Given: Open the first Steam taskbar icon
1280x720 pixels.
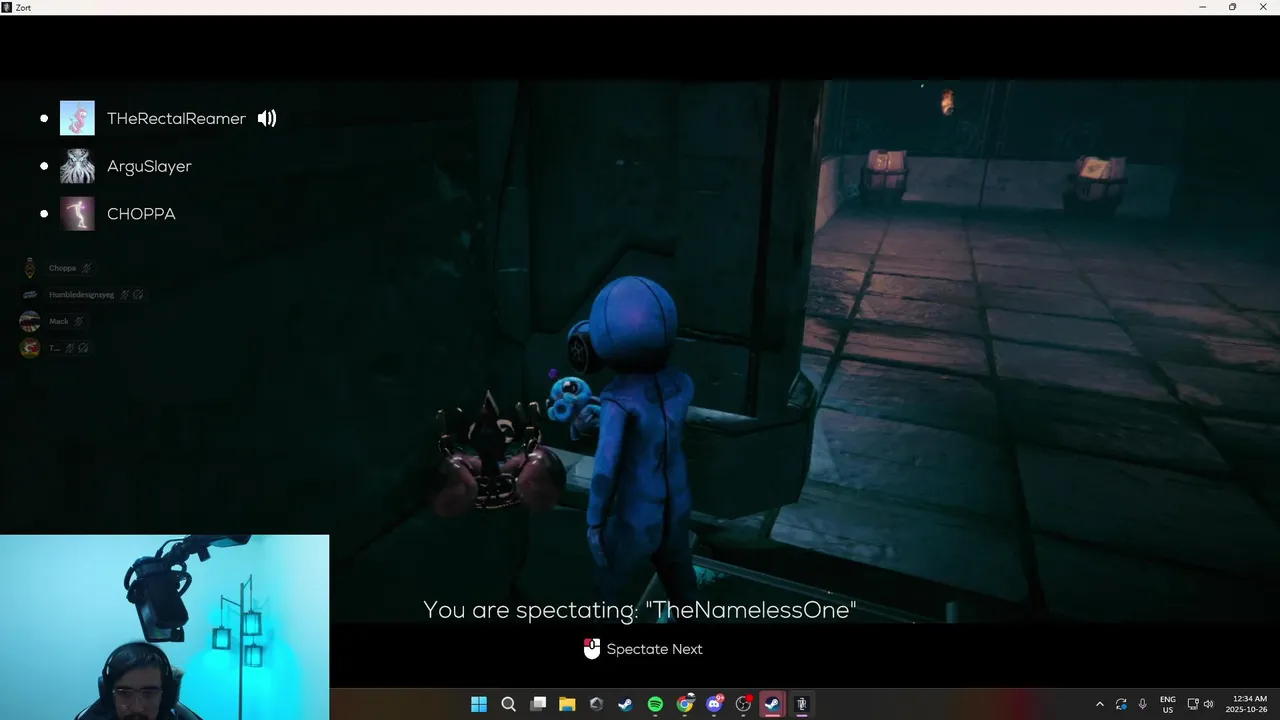Looking at the screenshot, I should 626,704.
